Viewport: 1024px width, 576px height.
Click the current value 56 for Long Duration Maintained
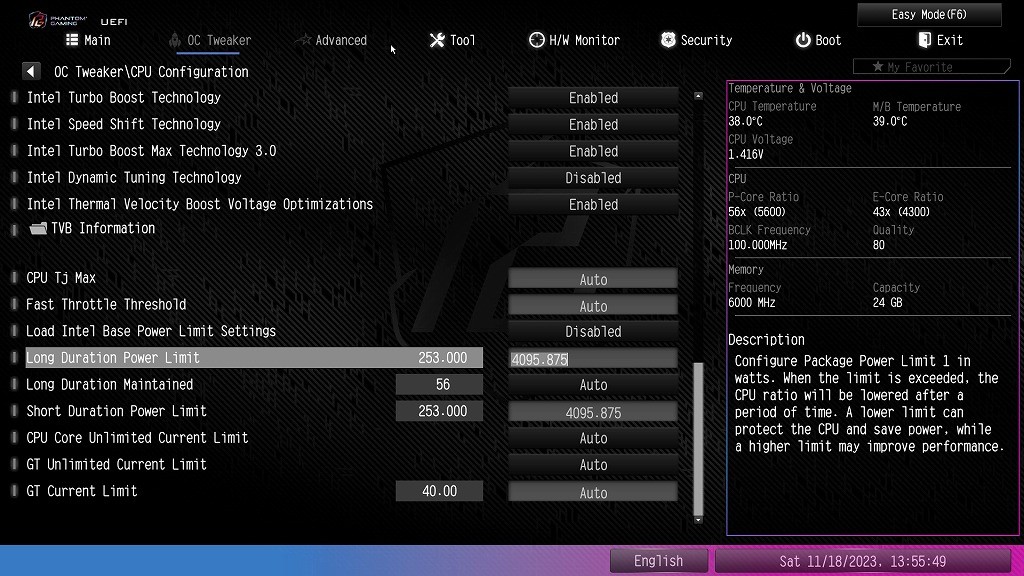pos(440,385)
